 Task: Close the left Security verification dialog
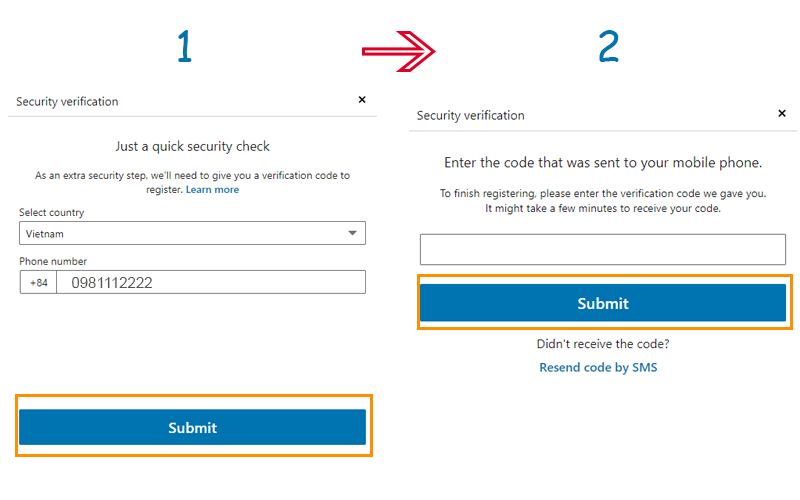coord(362,100)
